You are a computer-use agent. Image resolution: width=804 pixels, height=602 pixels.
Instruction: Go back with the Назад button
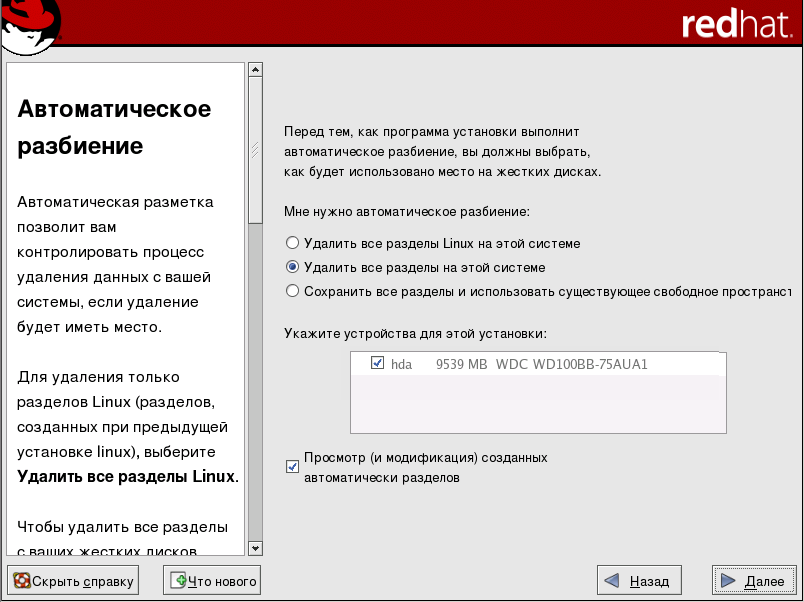click(x=639, y=580)
